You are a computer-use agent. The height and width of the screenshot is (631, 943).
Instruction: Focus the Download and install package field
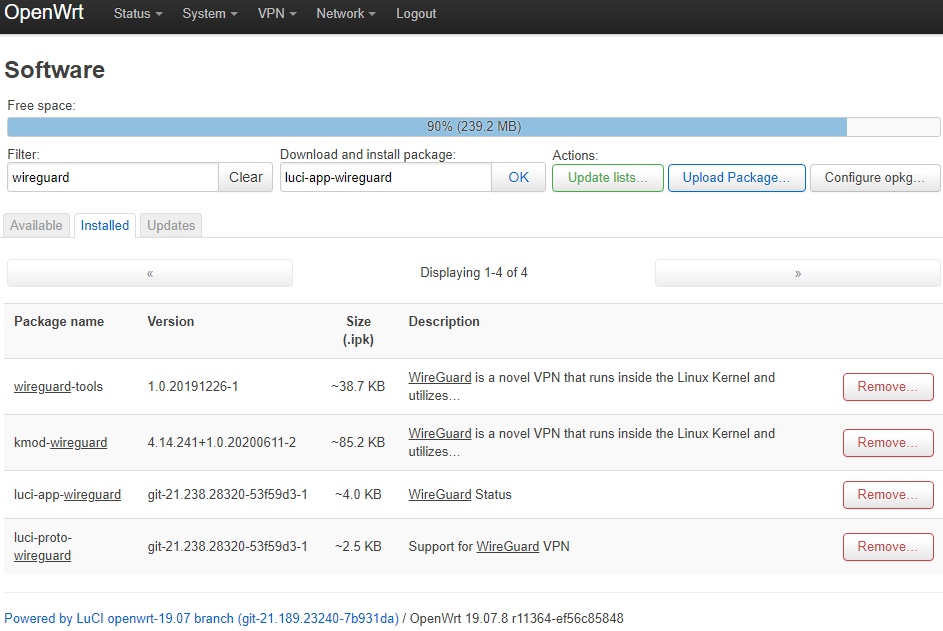[x=385, y=177]
